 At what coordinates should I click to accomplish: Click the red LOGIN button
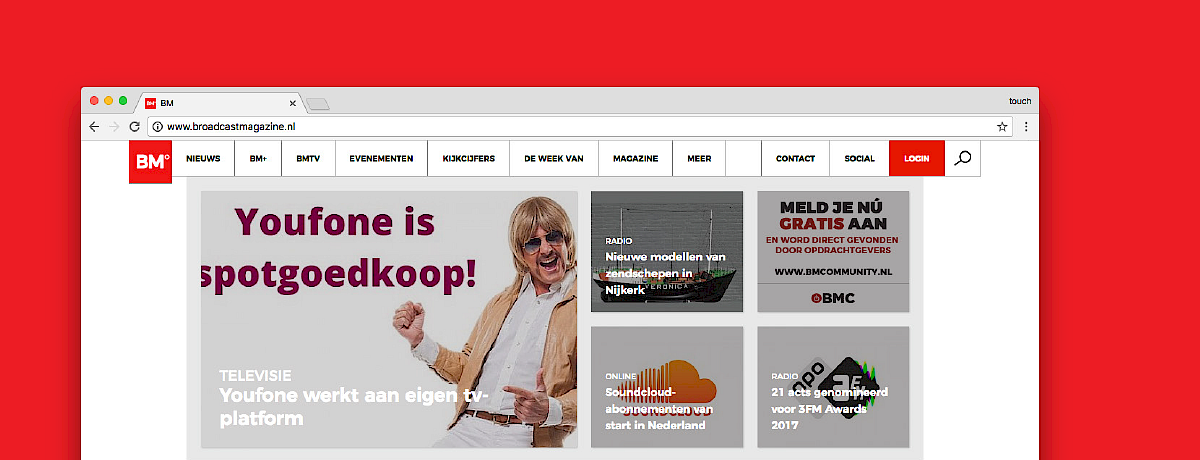click(916, 158)
